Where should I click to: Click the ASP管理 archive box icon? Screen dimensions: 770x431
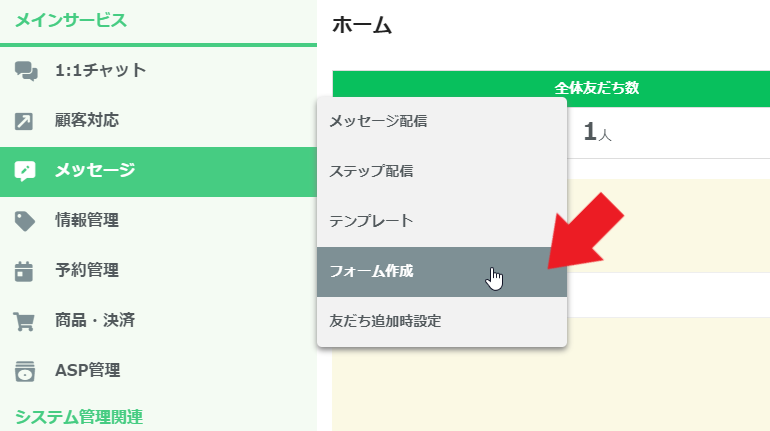coord(25,371)
